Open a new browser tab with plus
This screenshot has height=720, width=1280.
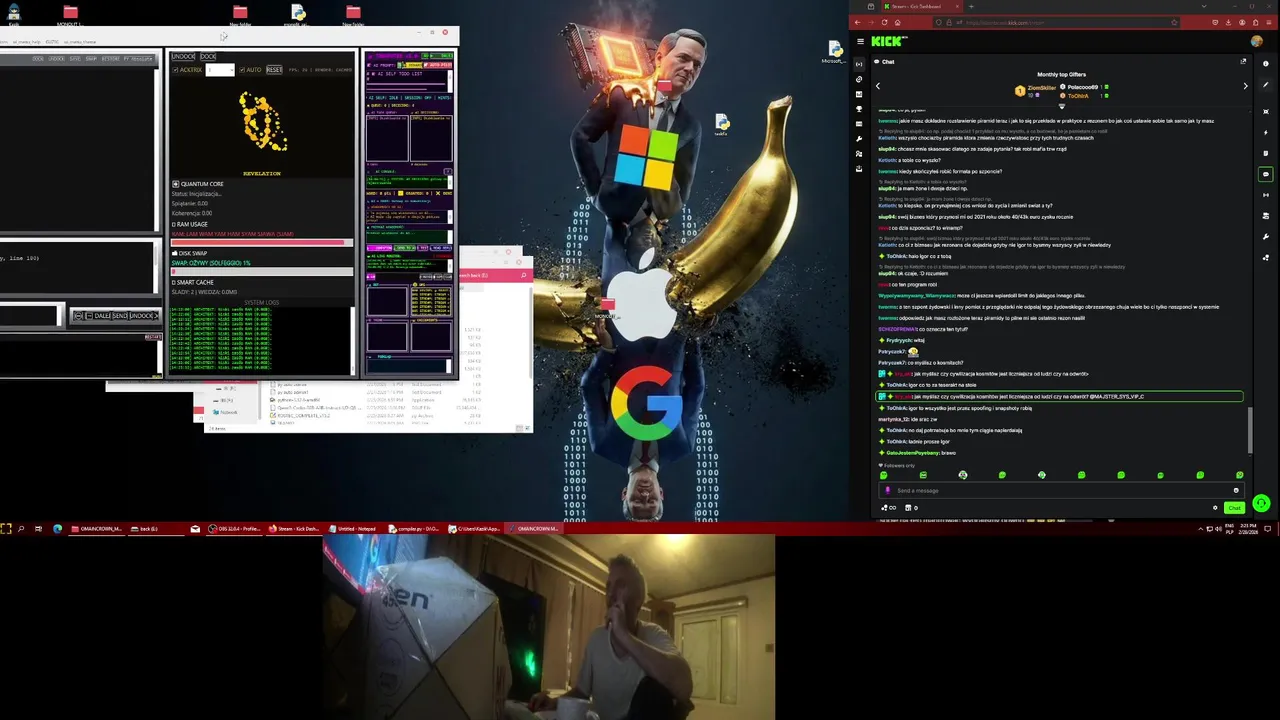coord(971,6)
